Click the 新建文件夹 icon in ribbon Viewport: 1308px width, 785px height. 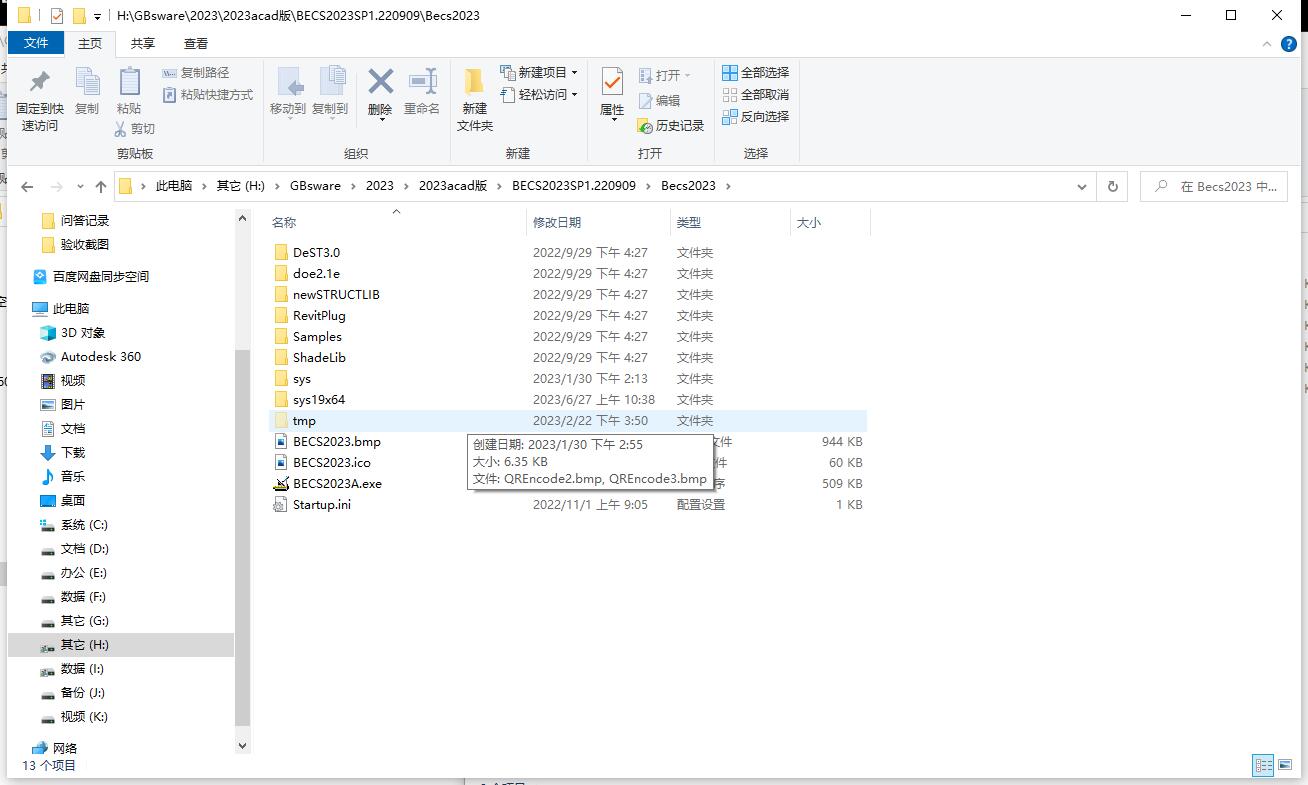coord(474,82)
